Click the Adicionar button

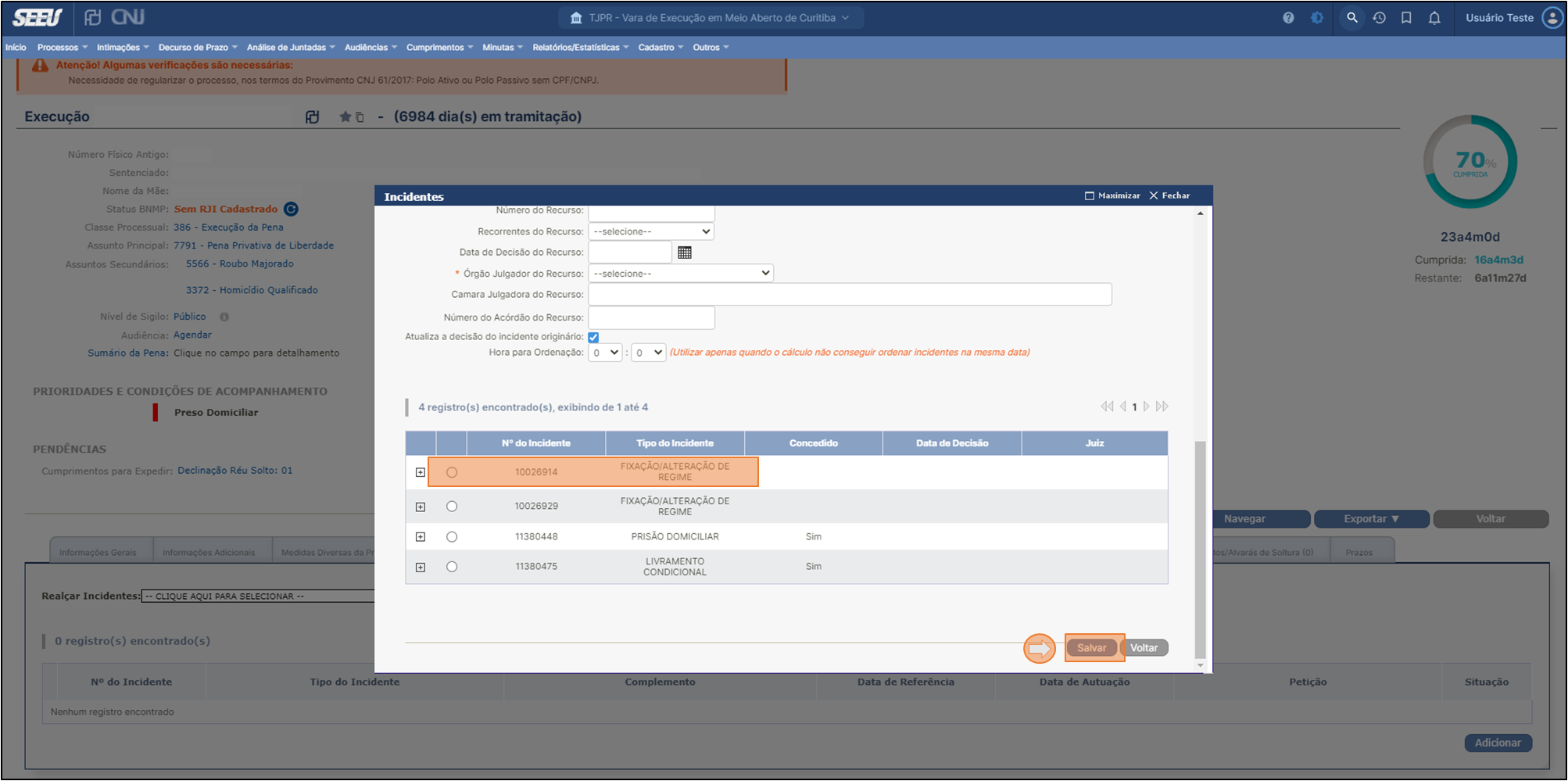[1498, 743]
